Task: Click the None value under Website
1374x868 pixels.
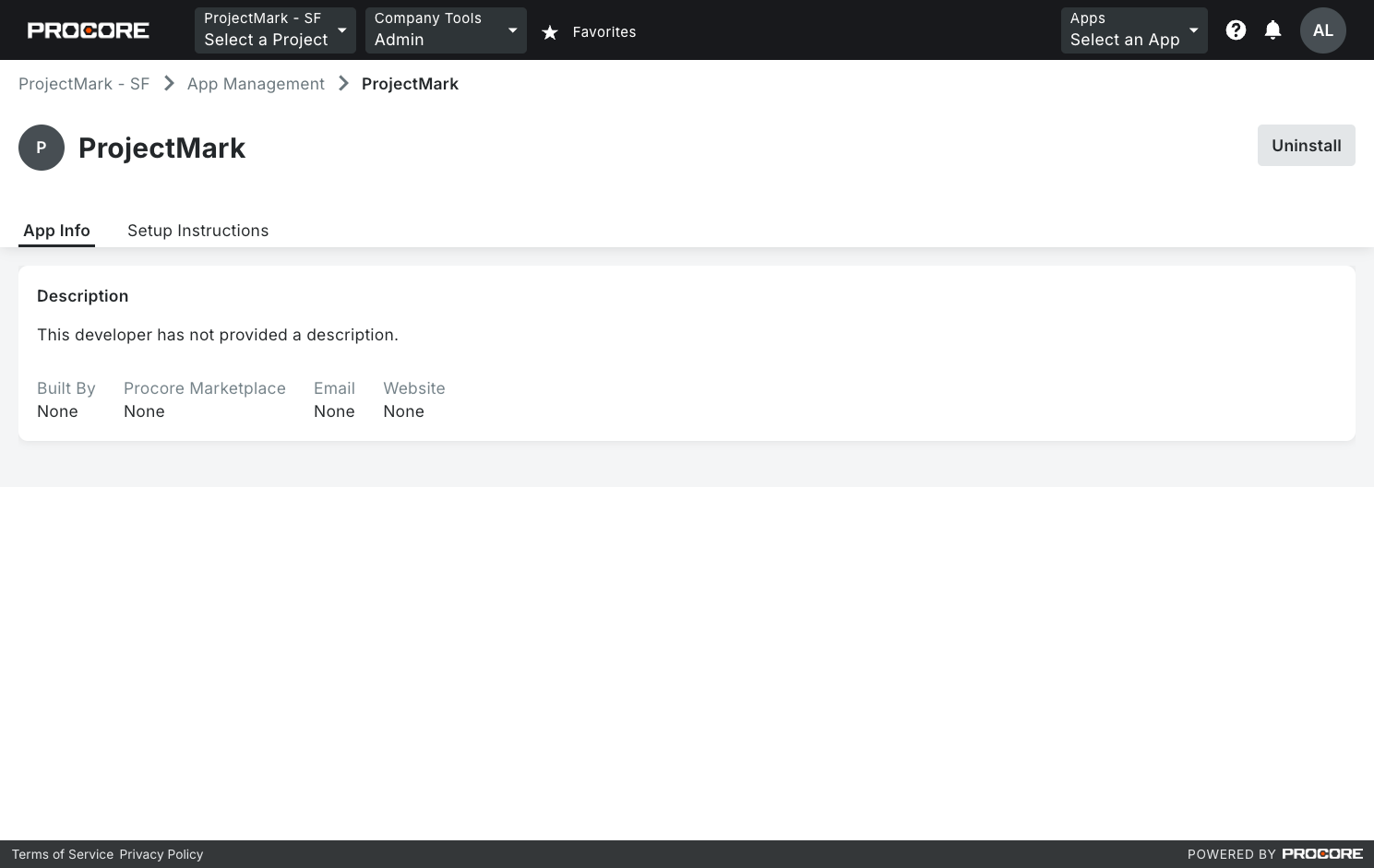Action: point(404,411)
